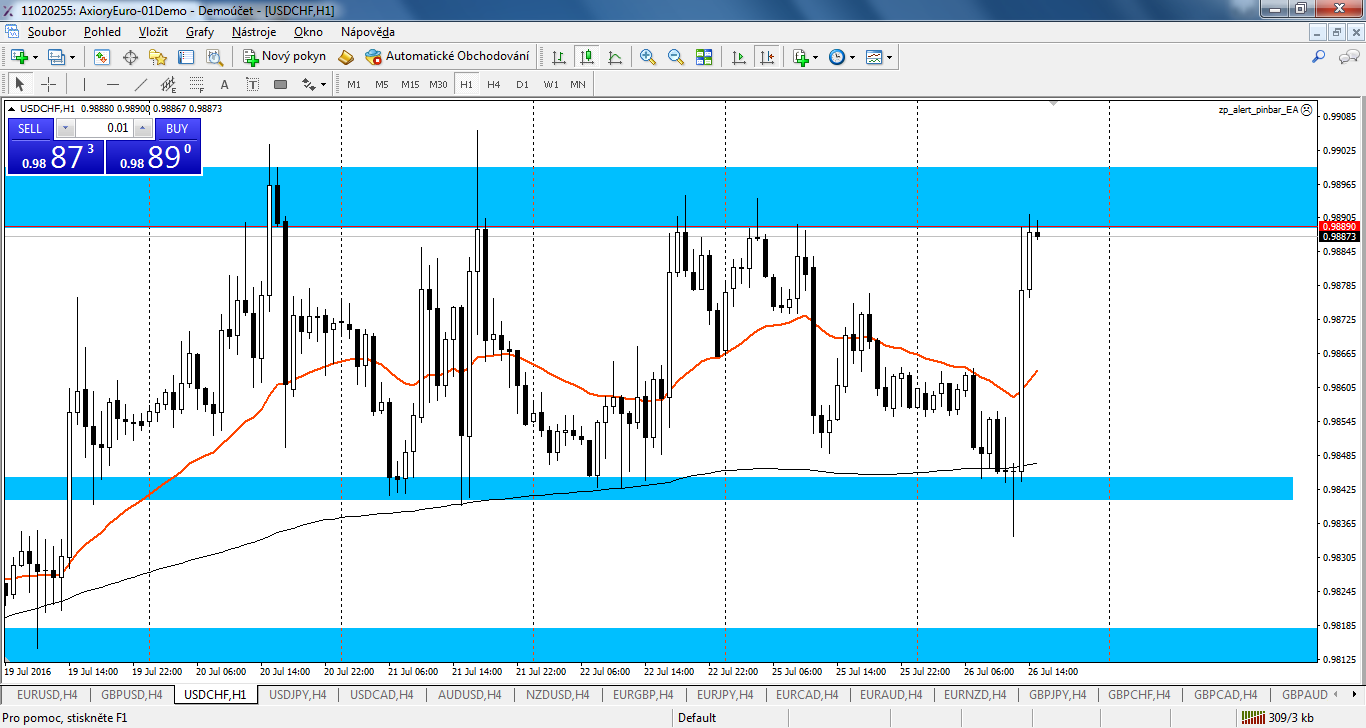
Task: Switch chart to line chart view
Action: [x=615, y=57]
